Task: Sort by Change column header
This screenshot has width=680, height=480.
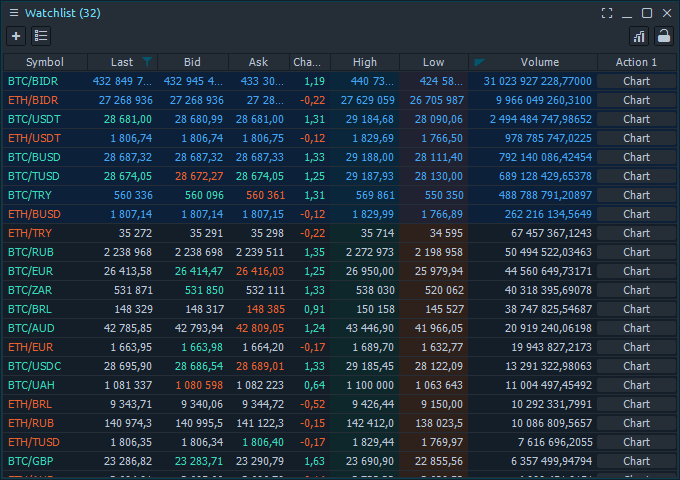Action: click(310, 62)
